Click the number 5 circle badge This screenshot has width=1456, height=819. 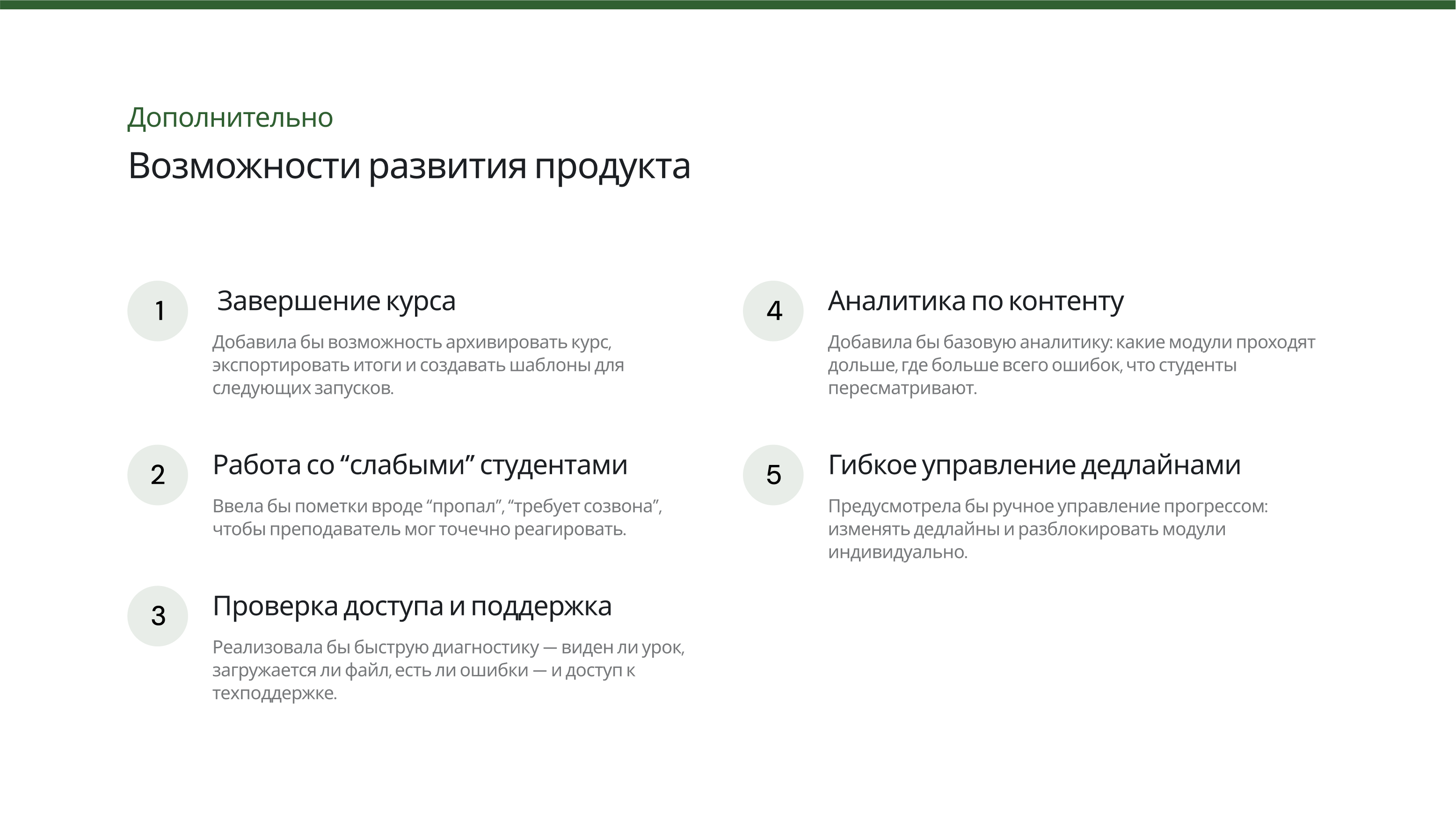pos(772,475)
